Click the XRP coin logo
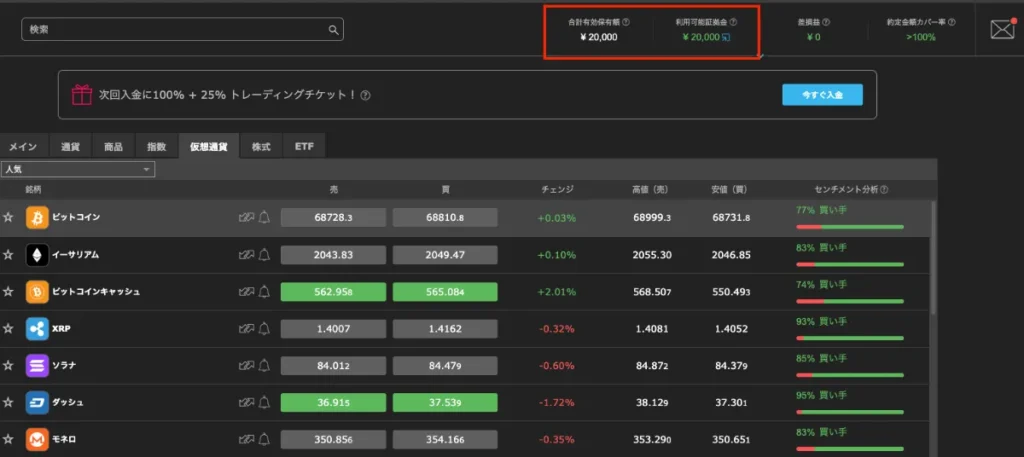The width and height of the screenshot is (1024, 457). (x=38, y=329)
